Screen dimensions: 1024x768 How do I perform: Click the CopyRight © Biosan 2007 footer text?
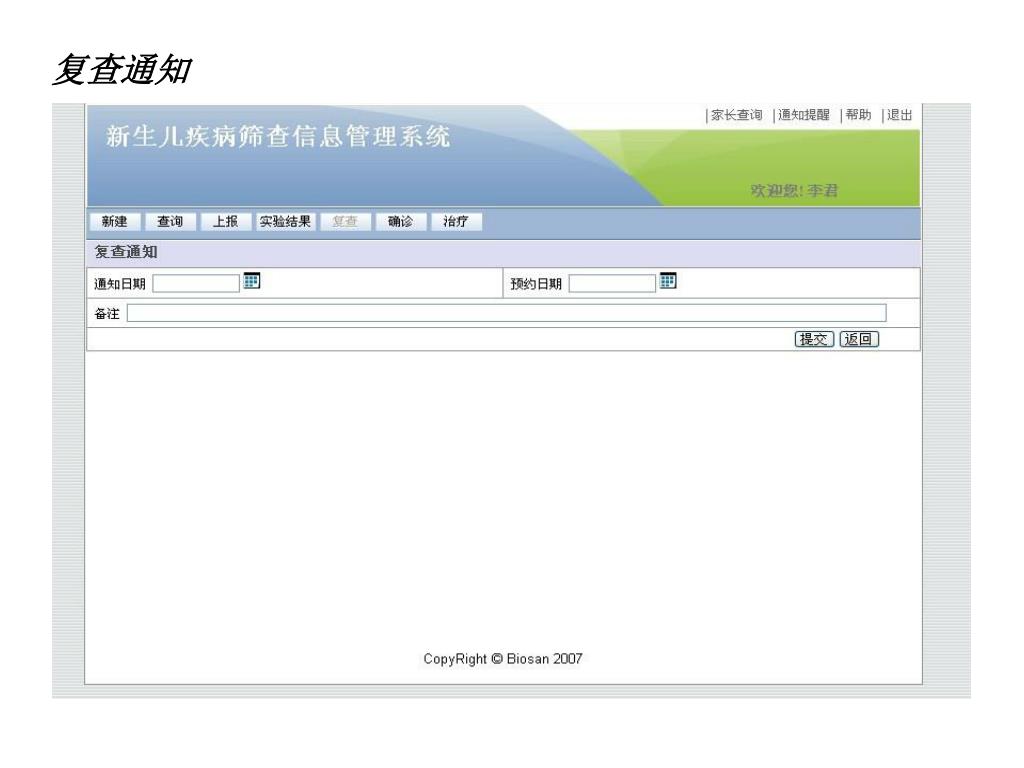[x=502, y=659]
